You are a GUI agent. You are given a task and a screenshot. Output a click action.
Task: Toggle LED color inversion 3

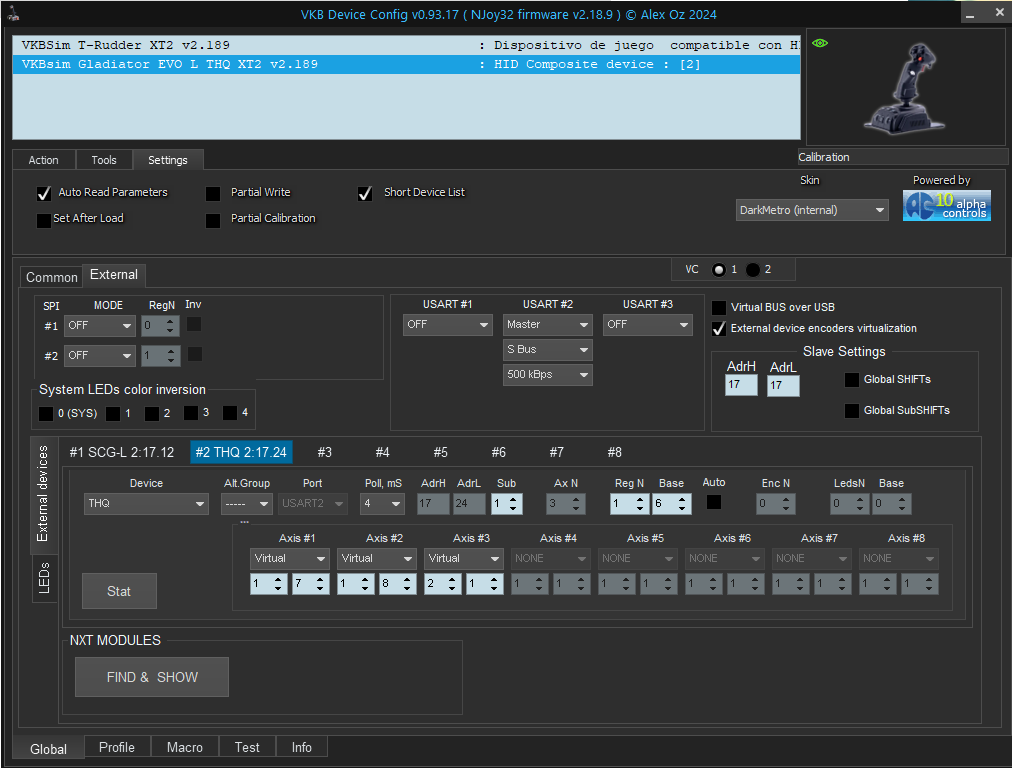point(191,412)
